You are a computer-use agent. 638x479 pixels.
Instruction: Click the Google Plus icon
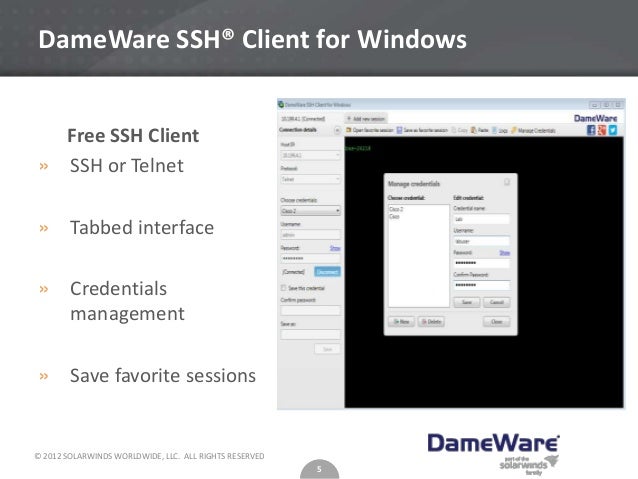(x=602, y=130)
